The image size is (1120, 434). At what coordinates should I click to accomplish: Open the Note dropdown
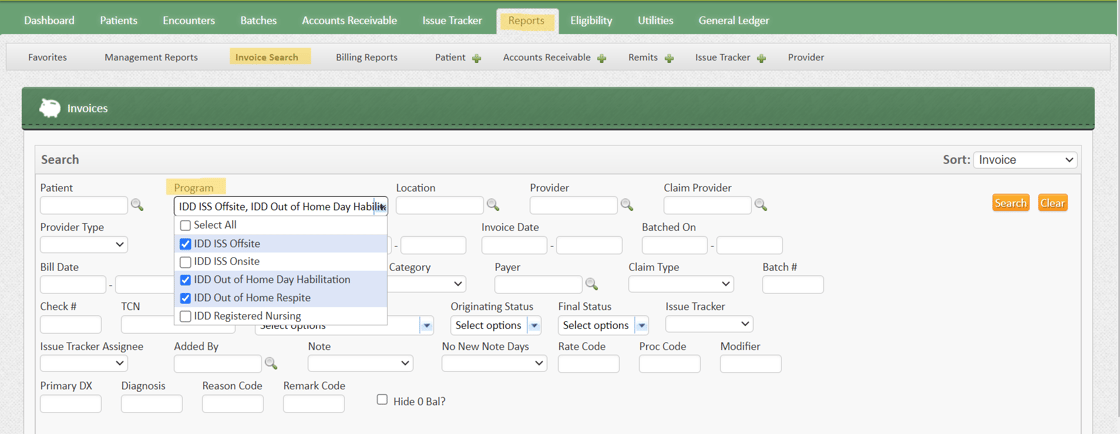[x=360, y=363]
